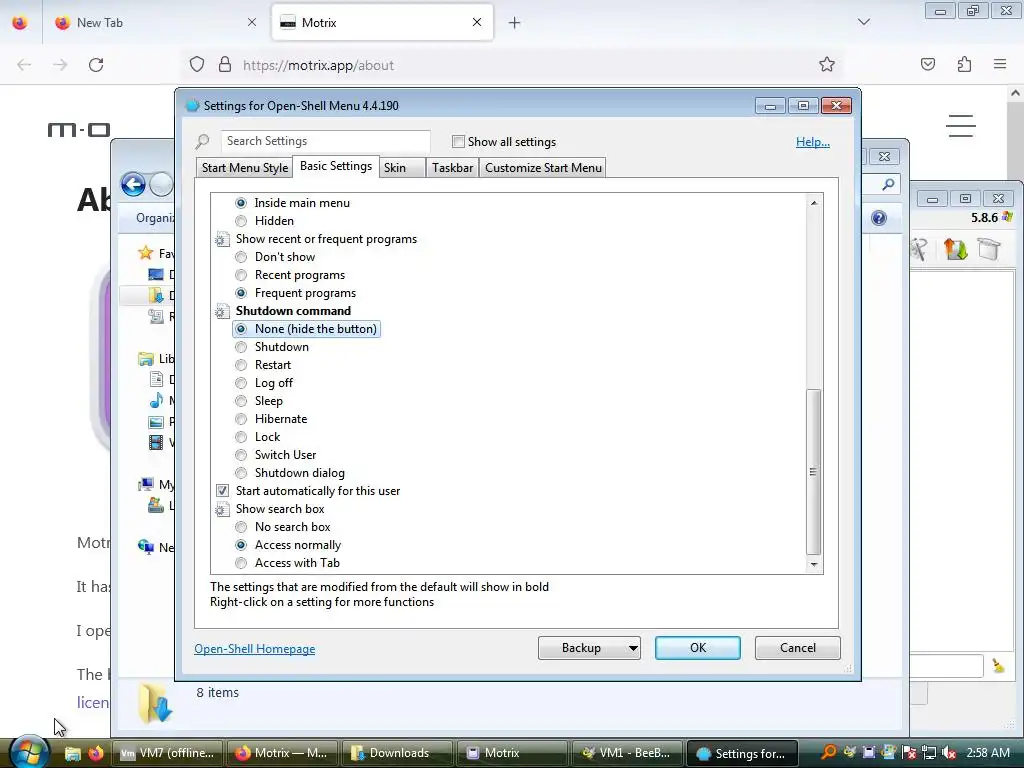Choose Hibernate radio option
The width and height of the screenshot is (1024, 768).
tap(241, 419)
